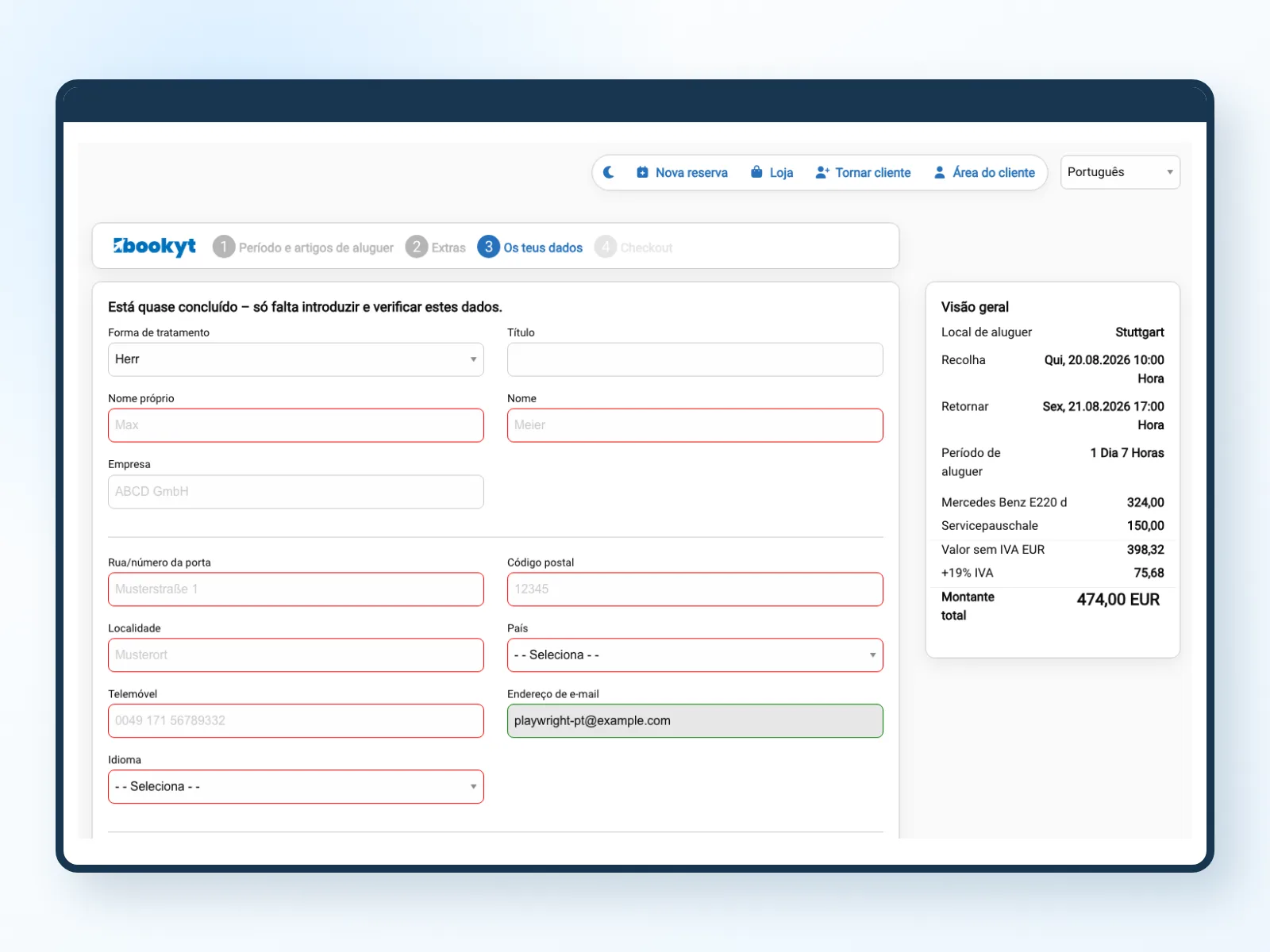Click the Loja shopping bag icon
The height and width of the screenshot is (952, 1270).
[756, 172]
